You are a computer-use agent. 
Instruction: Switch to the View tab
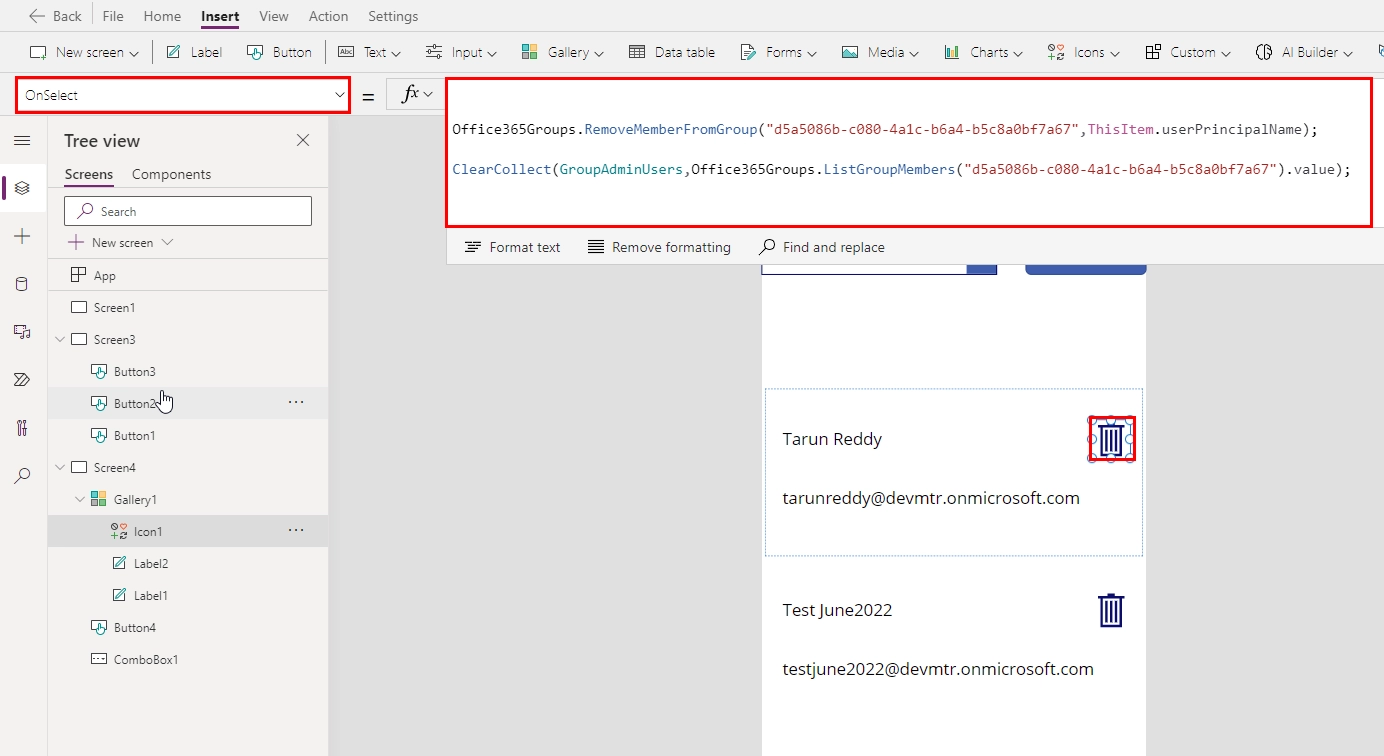click(x=274, y=16)
